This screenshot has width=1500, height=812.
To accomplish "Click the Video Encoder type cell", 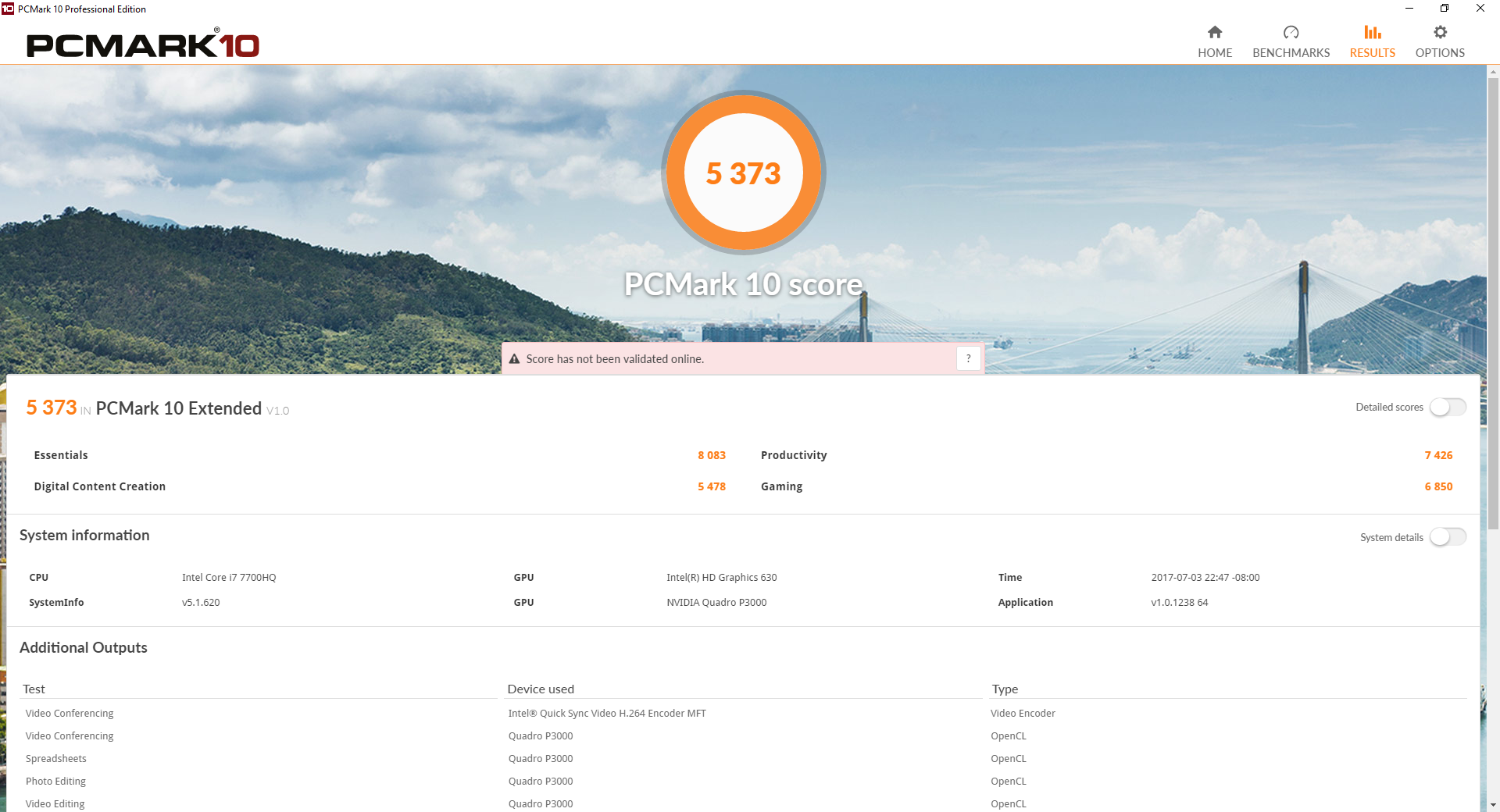I will click(1023, 714).
